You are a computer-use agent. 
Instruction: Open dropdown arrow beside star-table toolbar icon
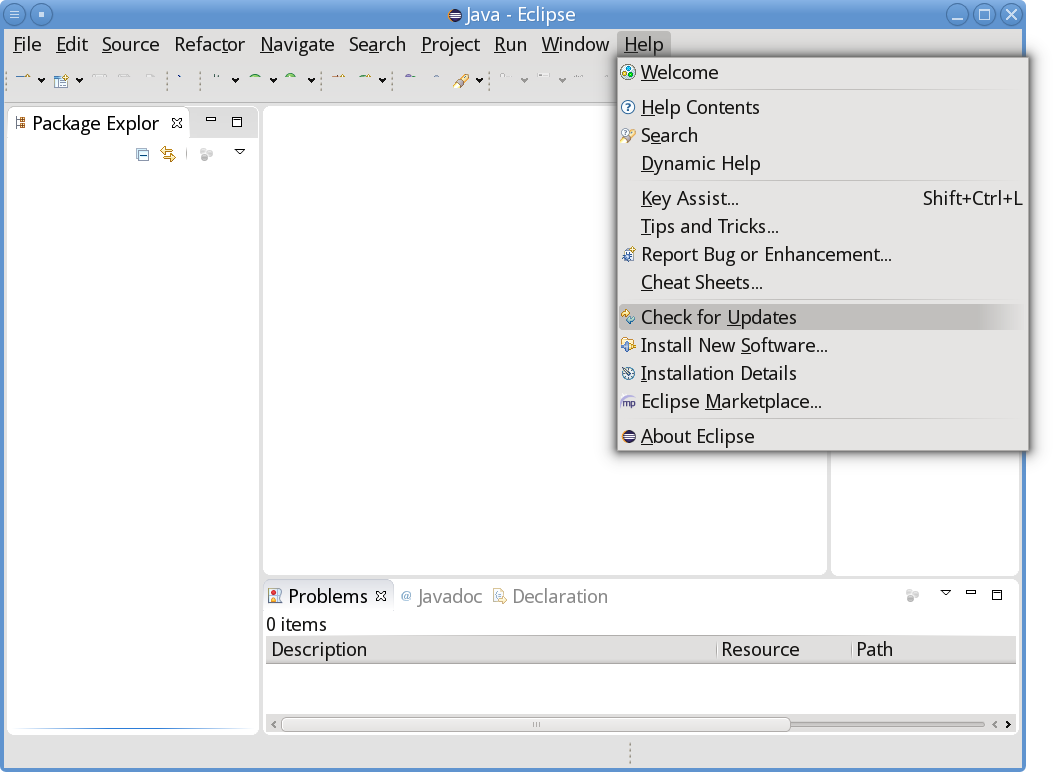pos(79,81)
